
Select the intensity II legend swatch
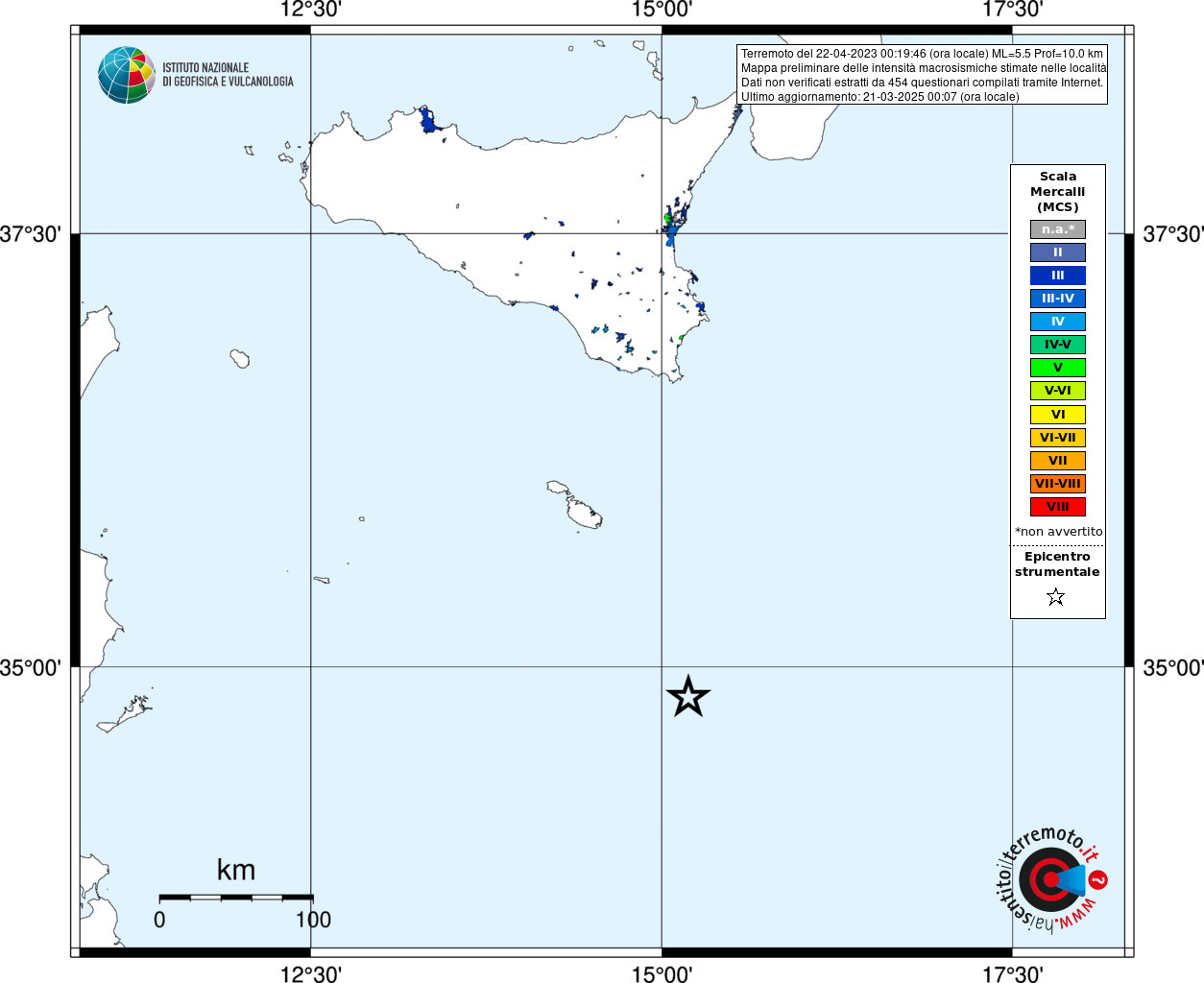click(x=1057, y=252)
